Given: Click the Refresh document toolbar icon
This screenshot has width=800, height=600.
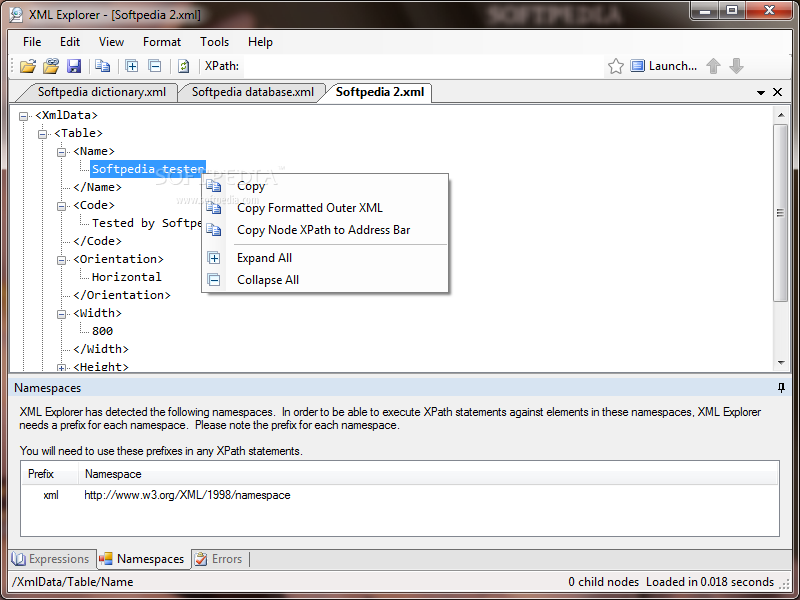Looking at the screenshot, I should pyautogui.click(x=183, y=66).
